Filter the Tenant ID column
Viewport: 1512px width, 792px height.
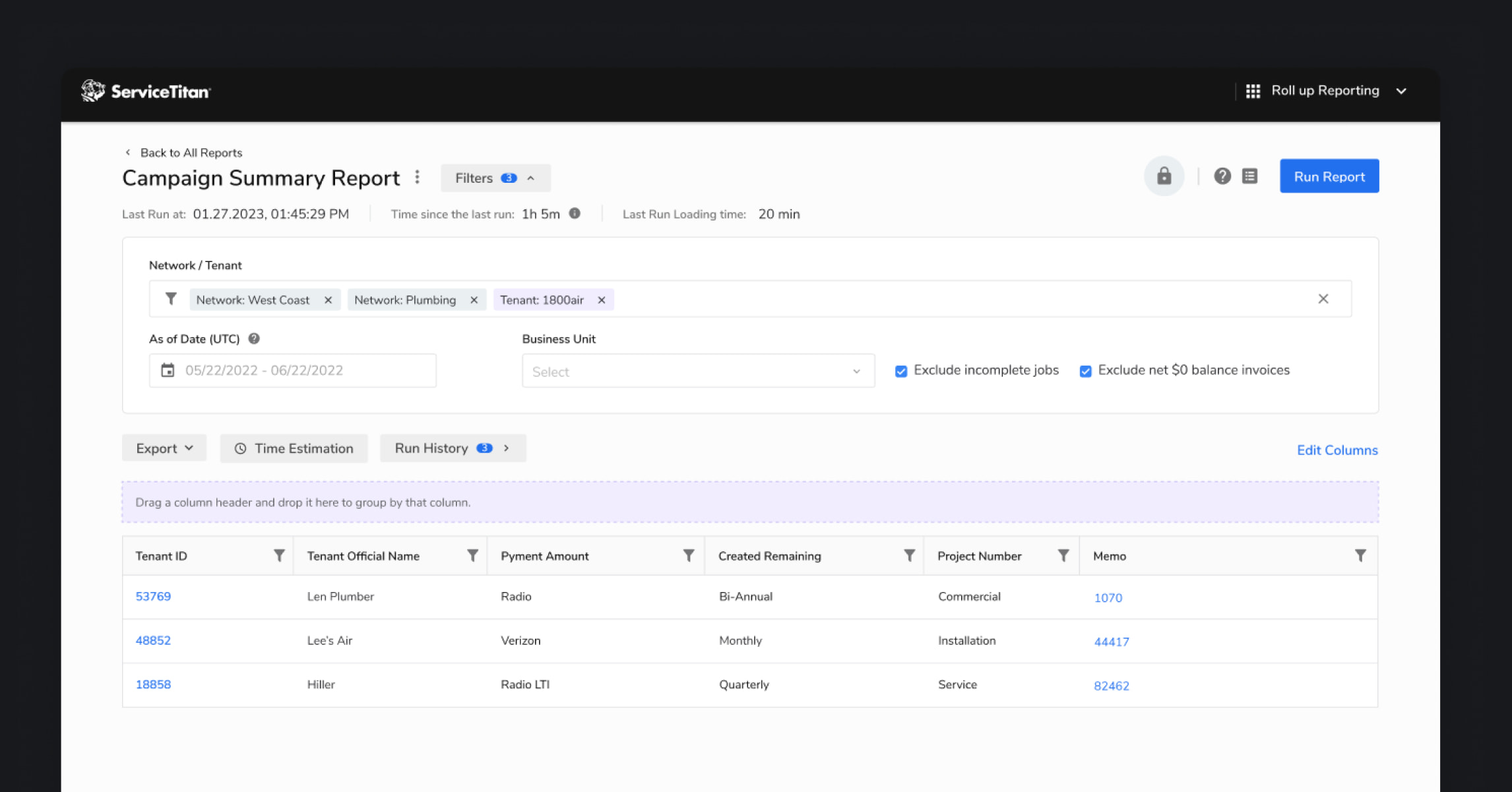tap(279, 556)
